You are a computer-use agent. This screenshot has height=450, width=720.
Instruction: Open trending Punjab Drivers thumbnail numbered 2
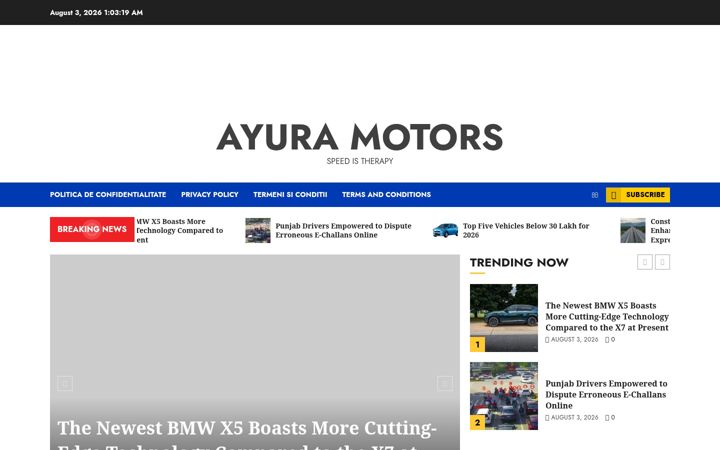point(504,396)
